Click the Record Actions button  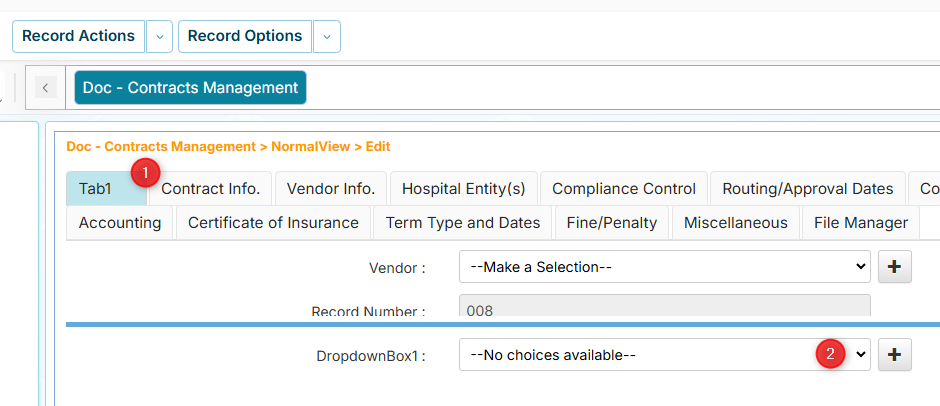tap(79, 36)
